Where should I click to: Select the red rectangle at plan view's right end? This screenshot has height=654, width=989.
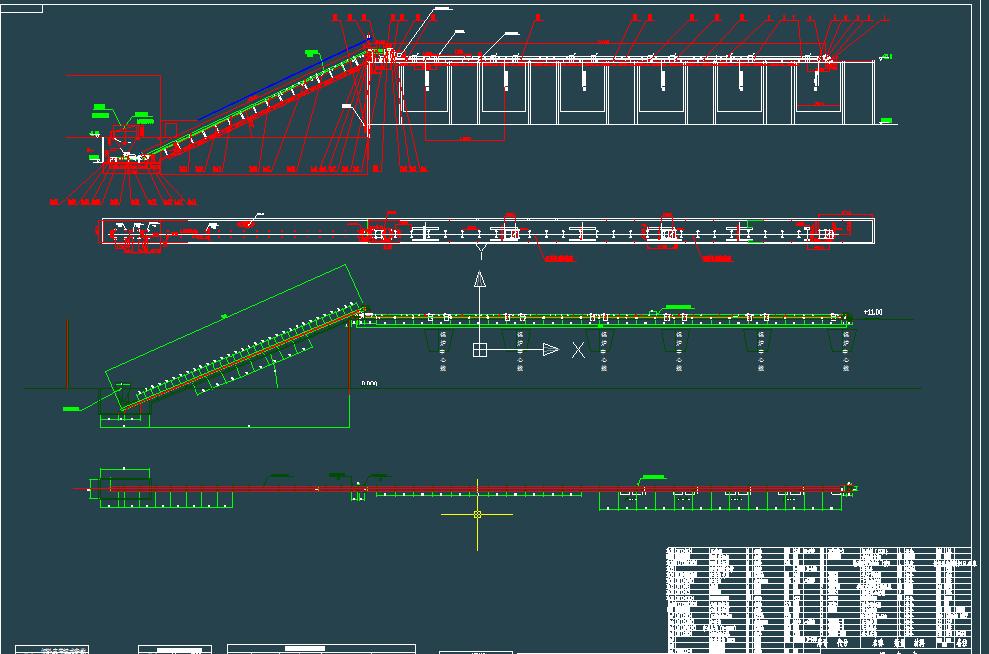(x=846, y=215)
